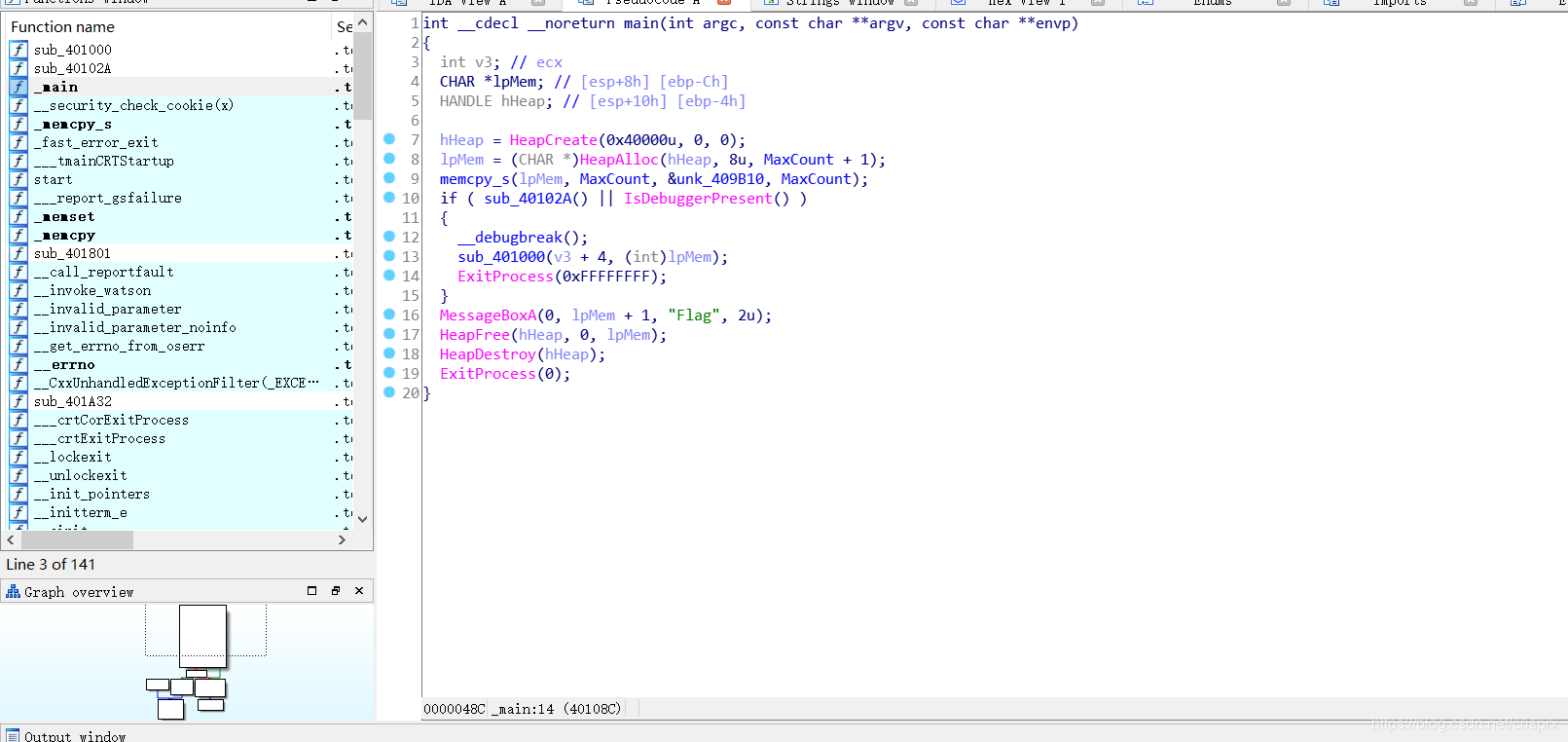Click the function icon beside _main
The width and height of the screenshot is (1568, 742).
pos(18,87)
